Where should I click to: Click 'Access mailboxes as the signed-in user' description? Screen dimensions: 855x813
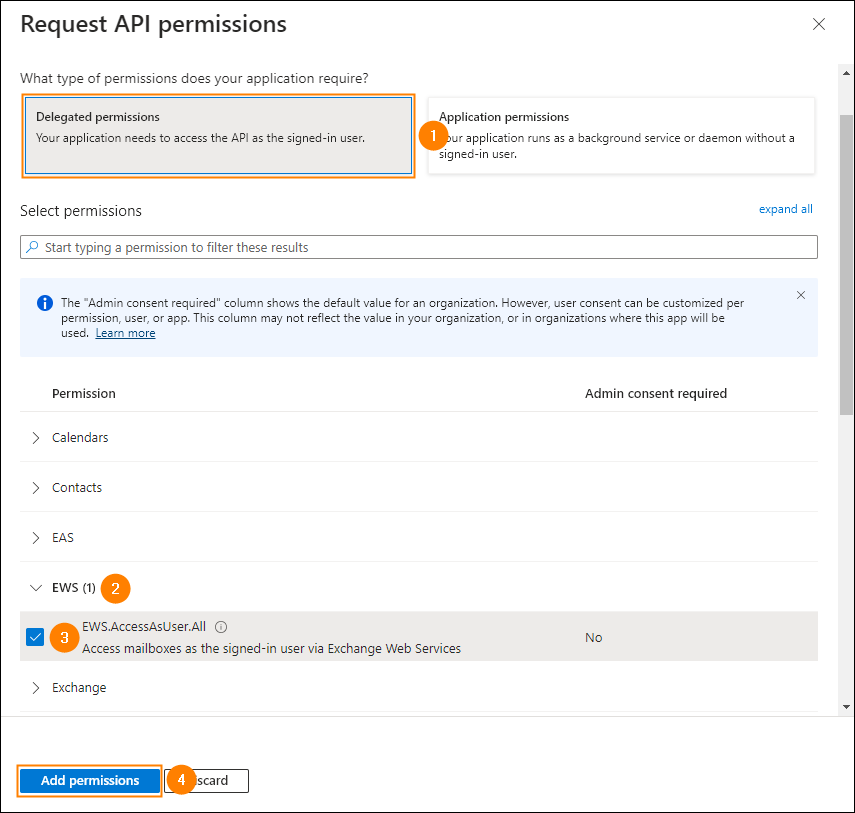[x=272, y=648]
